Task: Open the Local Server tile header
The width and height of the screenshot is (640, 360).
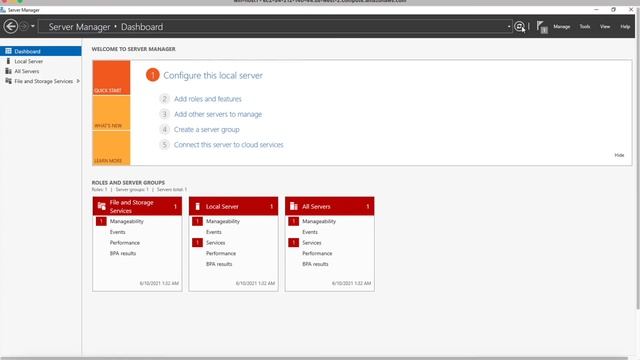Action: 233,206
